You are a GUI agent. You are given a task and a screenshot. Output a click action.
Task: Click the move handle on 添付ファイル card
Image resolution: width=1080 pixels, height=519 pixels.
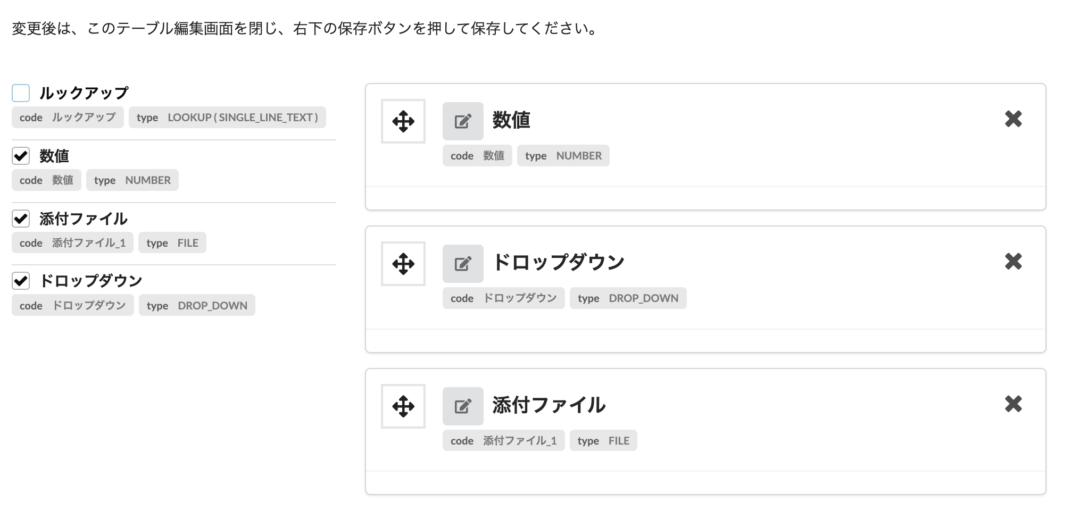403,406
